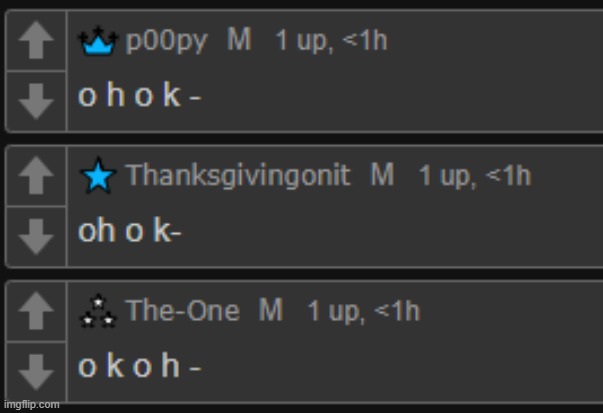The height and width of the screenshot is (413, 603).
Task: Click The-One's three-star icon
Action: tap(98, 311)
